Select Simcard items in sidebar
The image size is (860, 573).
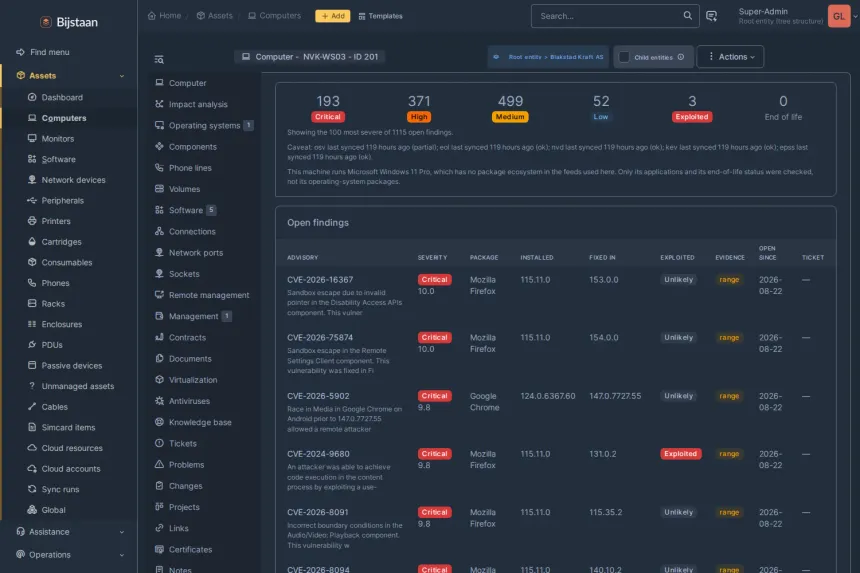tap(68, 427)
